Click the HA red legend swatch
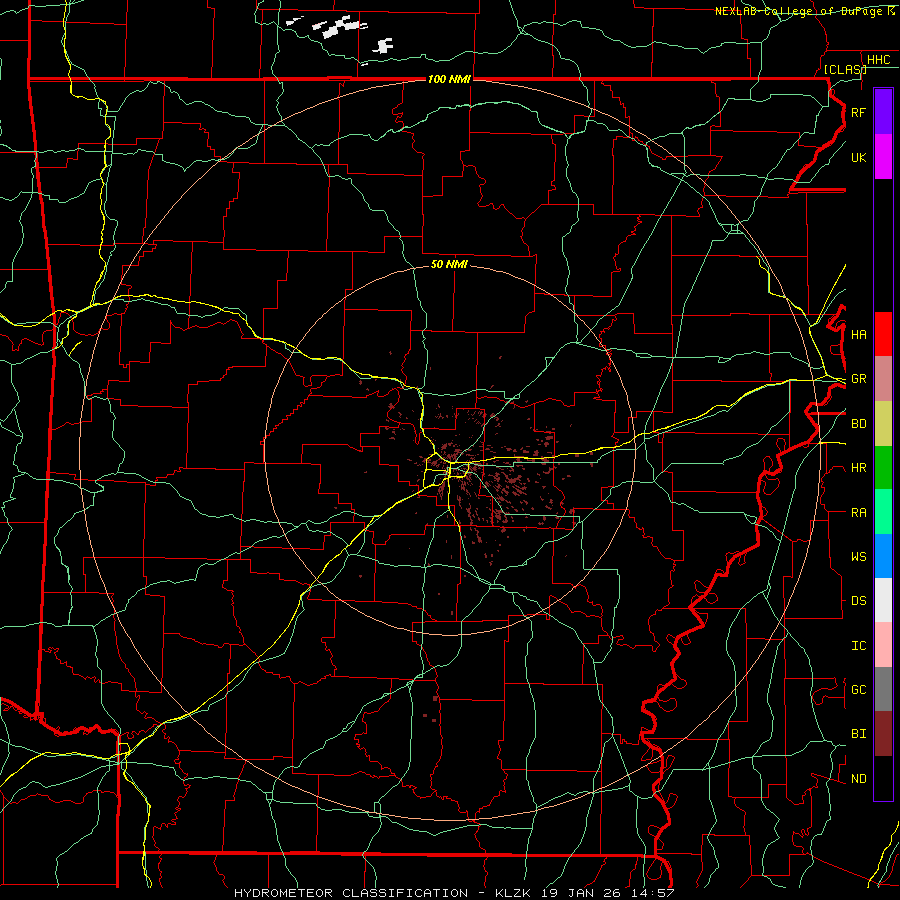Screen dimensions: 900x900 pos(883,334)
